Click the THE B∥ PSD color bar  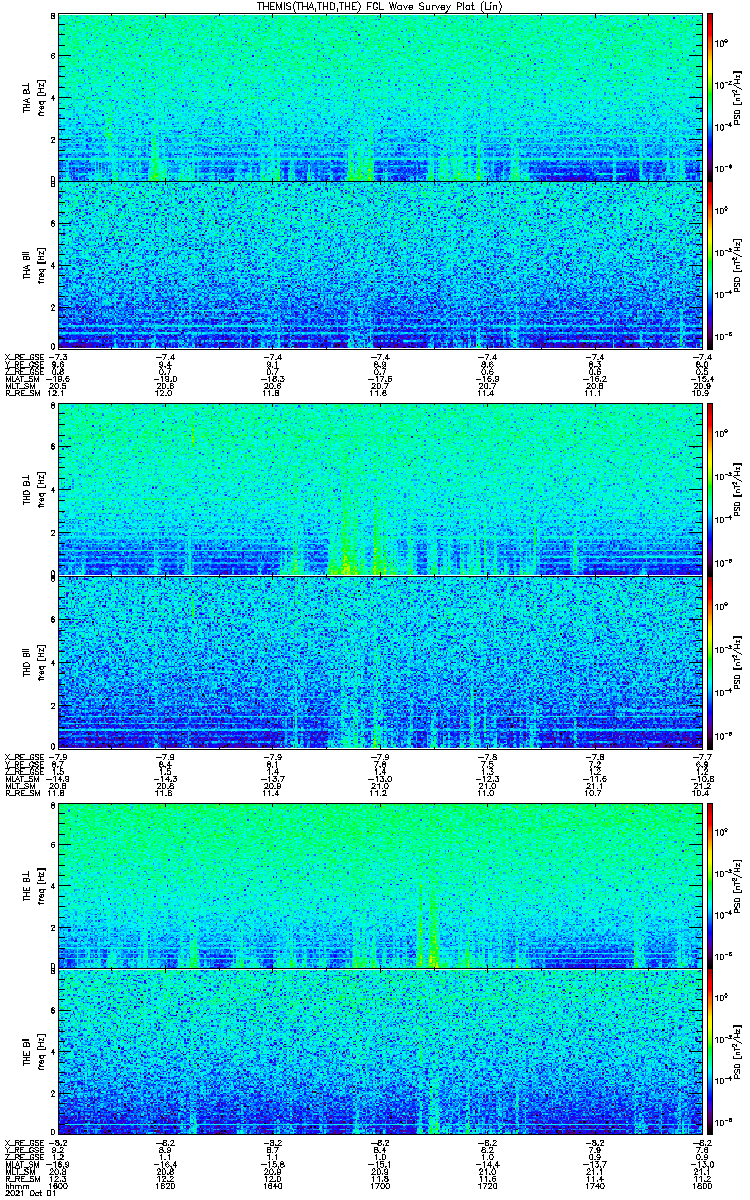tap(710, 1052)
